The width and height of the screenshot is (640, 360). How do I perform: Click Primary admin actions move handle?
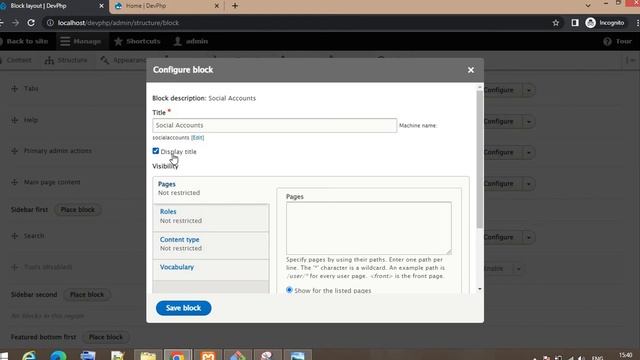tap(15, 151)
